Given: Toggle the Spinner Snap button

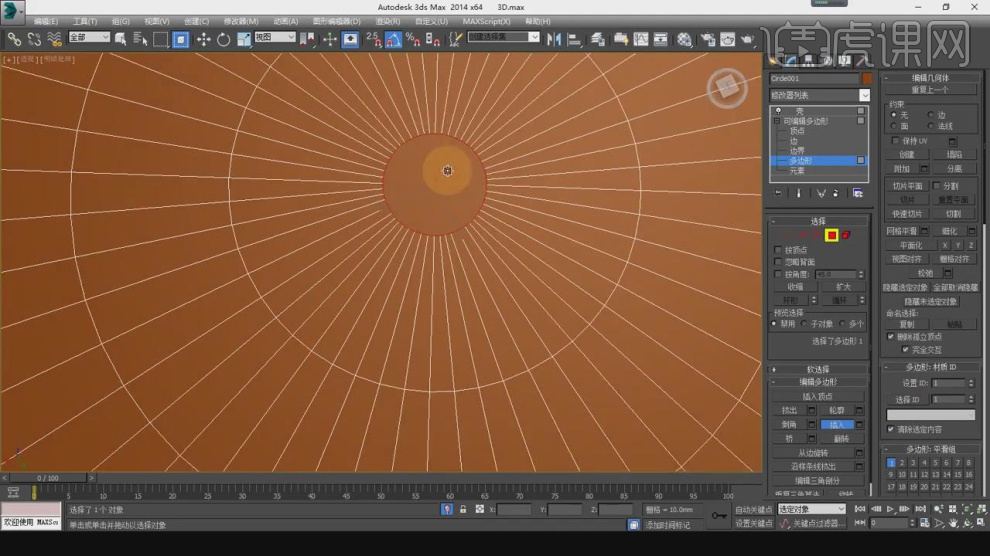Looking at the screenshot, I should tap(433, 39).
